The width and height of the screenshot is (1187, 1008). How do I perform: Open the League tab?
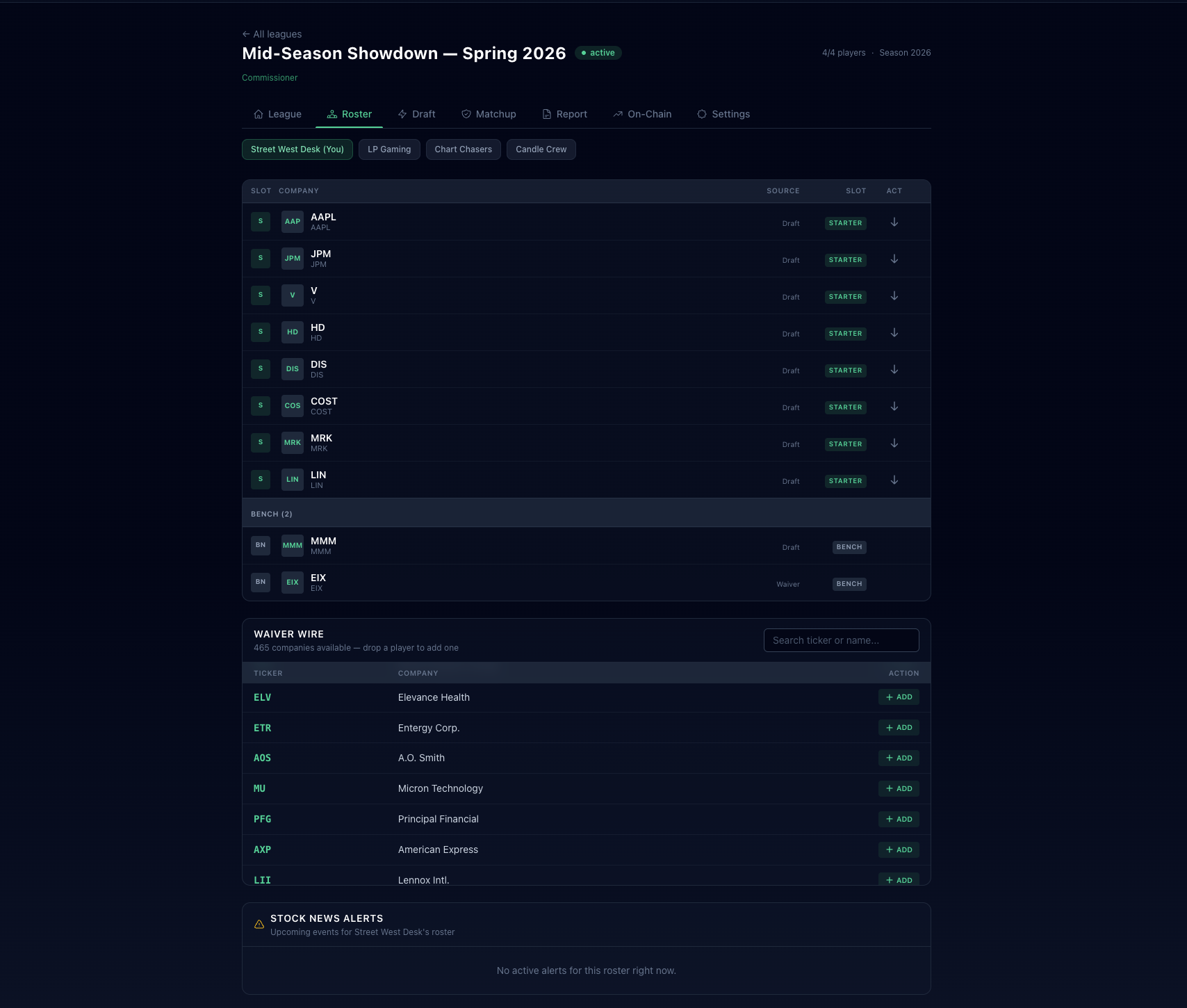pyautogui.click(x=278, y=114)
